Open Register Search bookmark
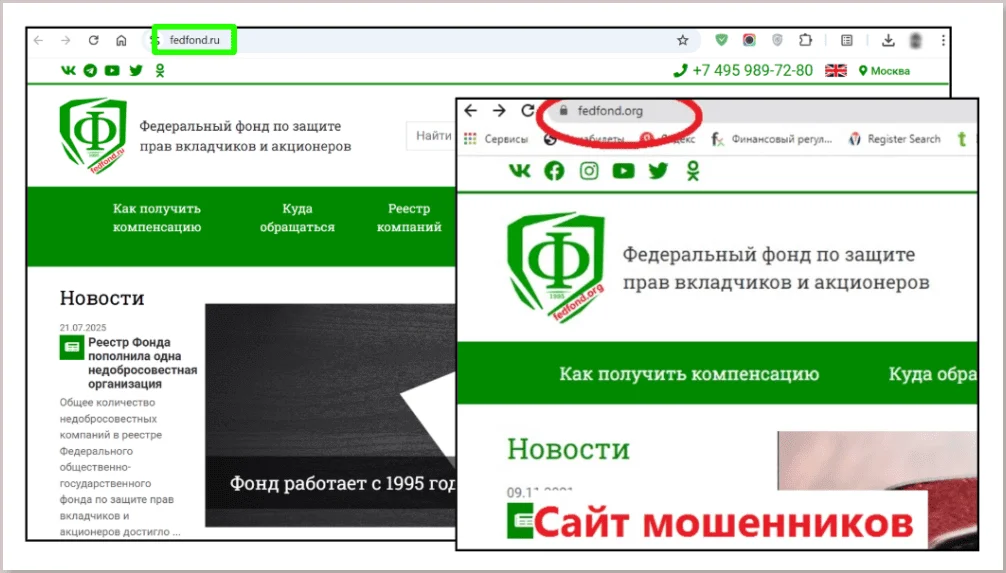 pos(894,139)
